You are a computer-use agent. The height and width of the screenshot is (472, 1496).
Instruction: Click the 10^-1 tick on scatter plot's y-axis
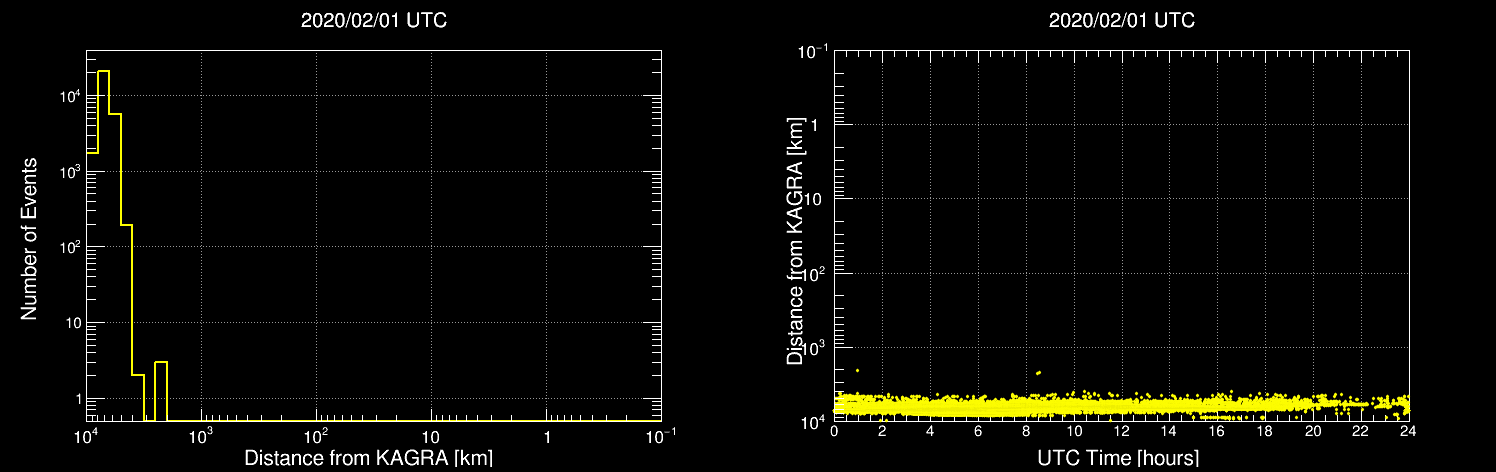(811, 50)
